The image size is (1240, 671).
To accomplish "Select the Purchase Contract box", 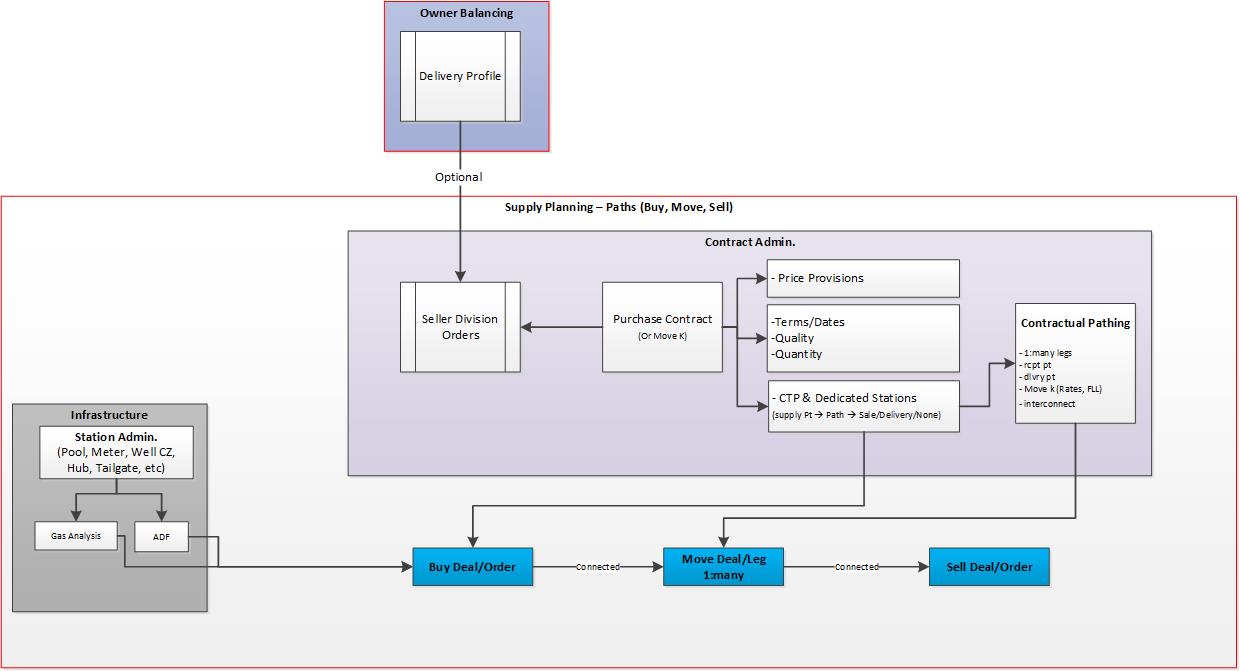I will 662,326.
